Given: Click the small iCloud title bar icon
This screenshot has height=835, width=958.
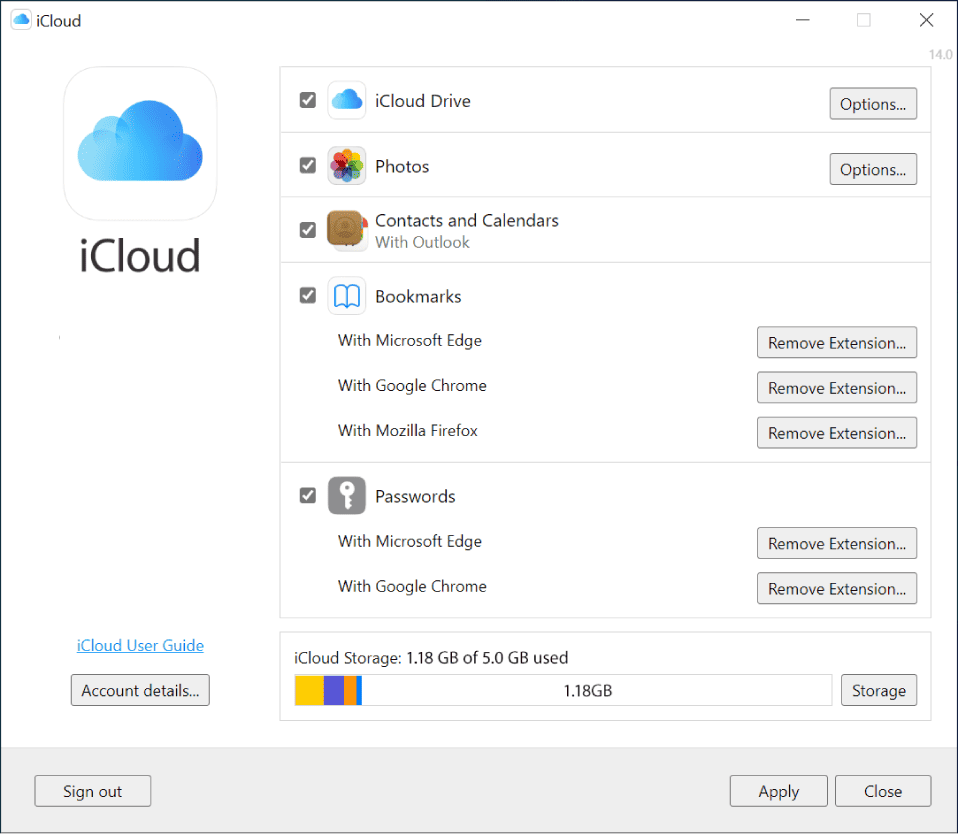Looking at the screenshot, I should (x=21, y=20).
